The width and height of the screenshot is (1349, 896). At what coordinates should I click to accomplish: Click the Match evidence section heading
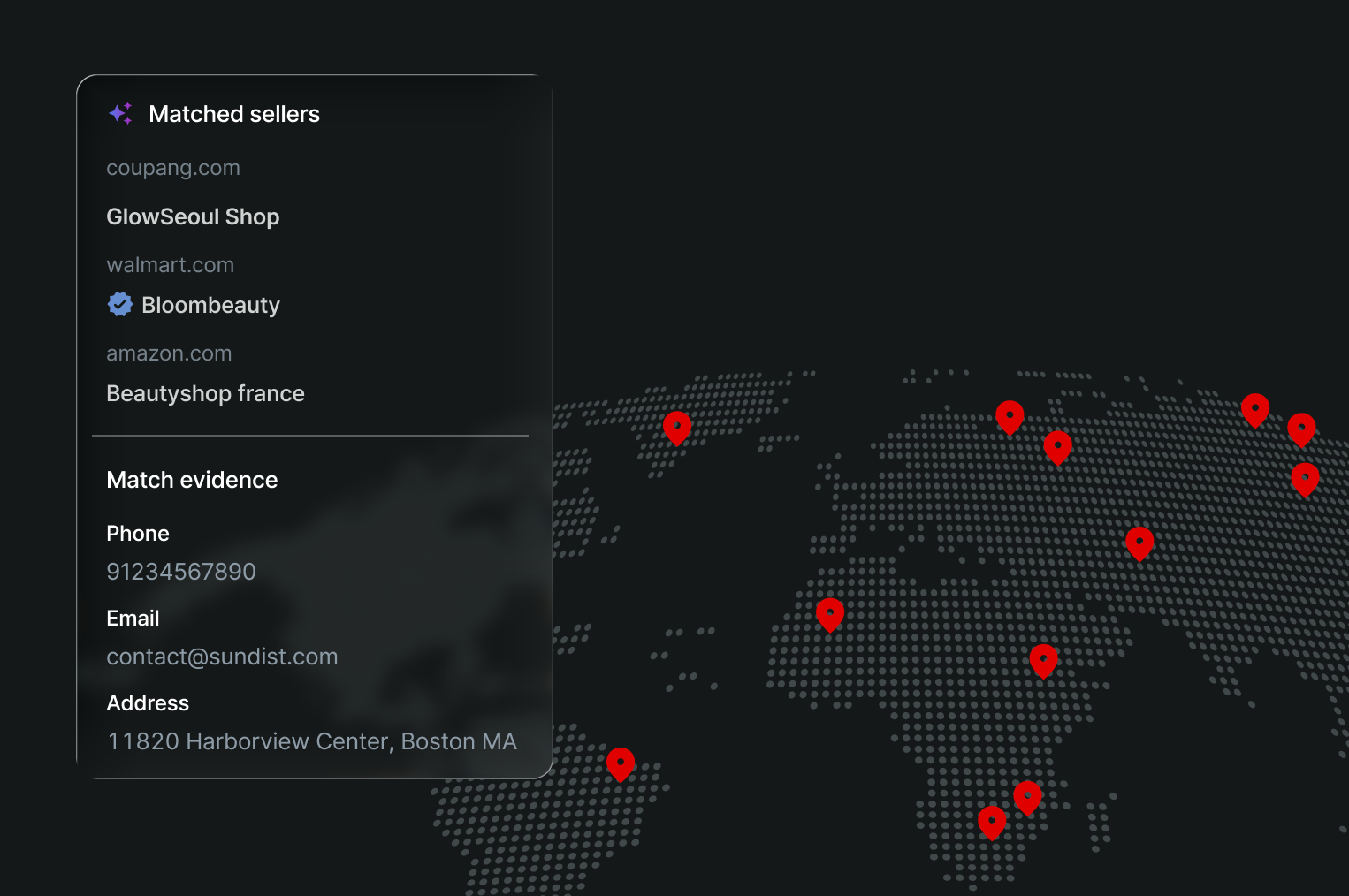tap(192, 480)
